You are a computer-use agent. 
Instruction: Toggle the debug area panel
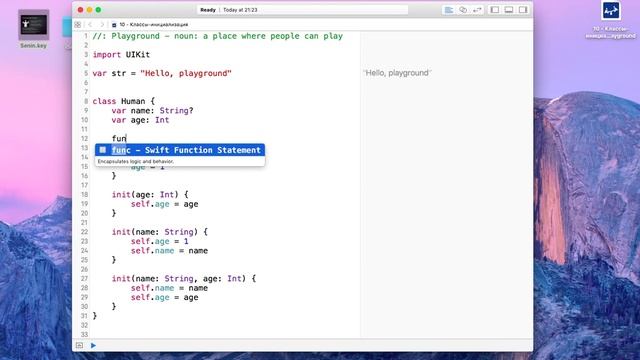pos(509,10)
